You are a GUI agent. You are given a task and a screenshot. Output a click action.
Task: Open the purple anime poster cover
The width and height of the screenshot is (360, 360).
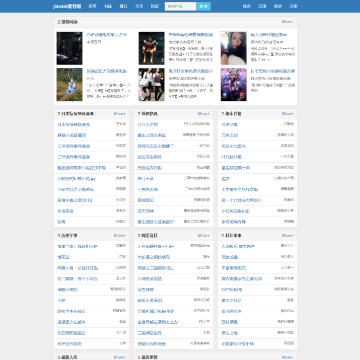[234, 85]
